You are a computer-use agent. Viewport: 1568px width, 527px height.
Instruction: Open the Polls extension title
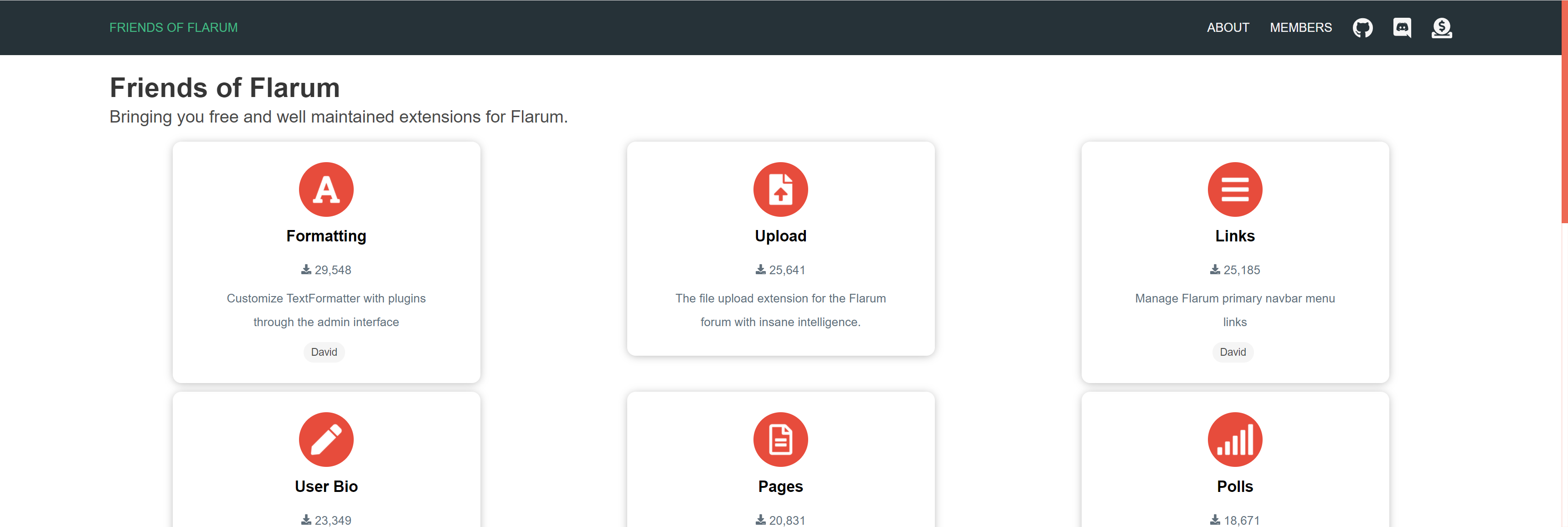(x=1234, y=486)
